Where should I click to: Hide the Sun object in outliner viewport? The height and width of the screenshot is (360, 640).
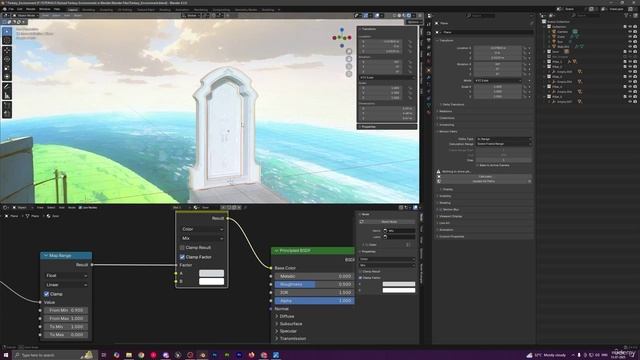pyautogui.click(x=630, y=42)
